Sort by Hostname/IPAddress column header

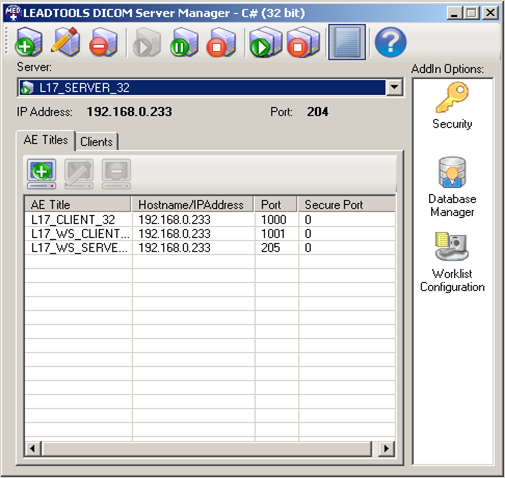click(x=193, y=204)
